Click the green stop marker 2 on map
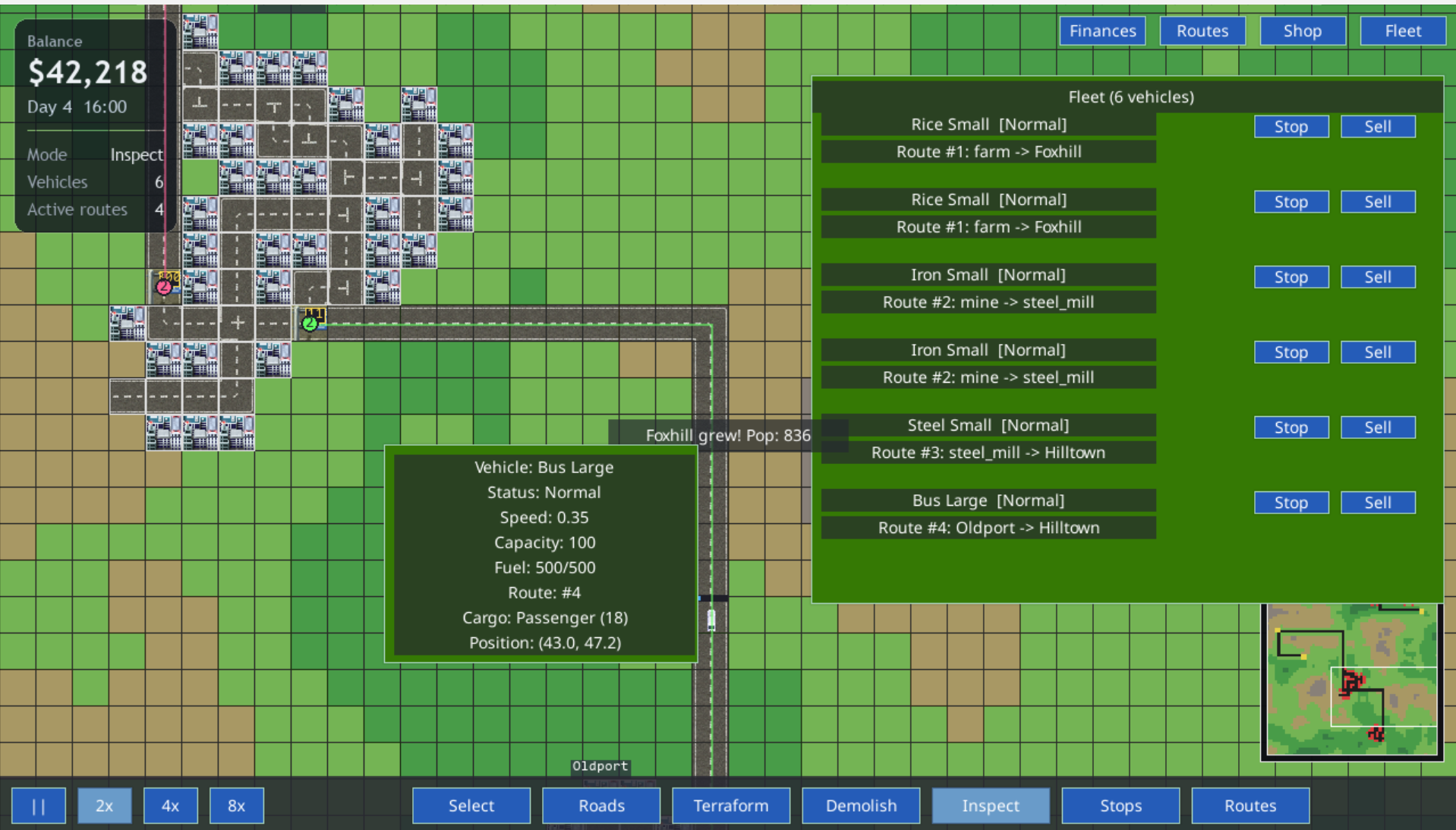 pyautogui.click(x=310, y=323)
